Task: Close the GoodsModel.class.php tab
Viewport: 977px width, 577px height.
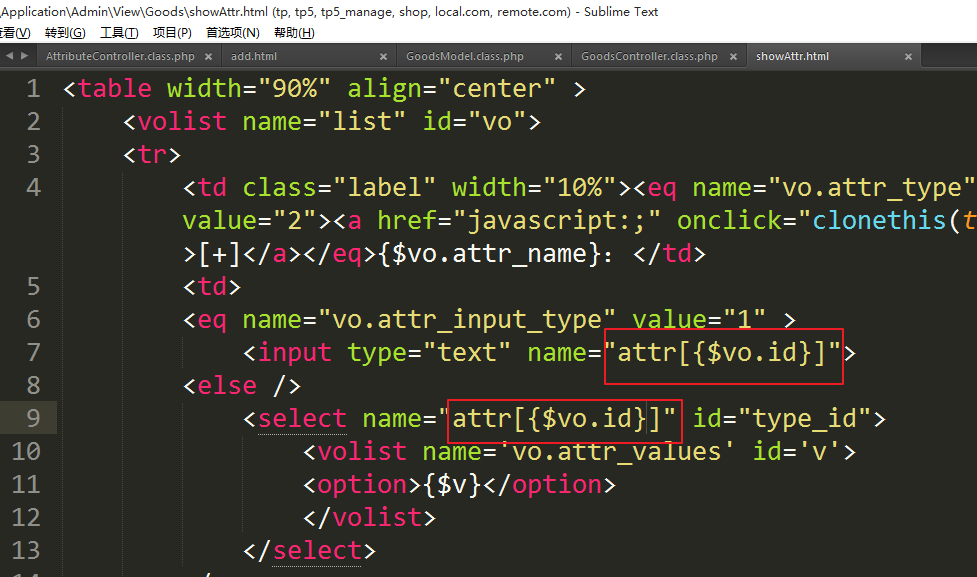Action: (x=558, y=57)
